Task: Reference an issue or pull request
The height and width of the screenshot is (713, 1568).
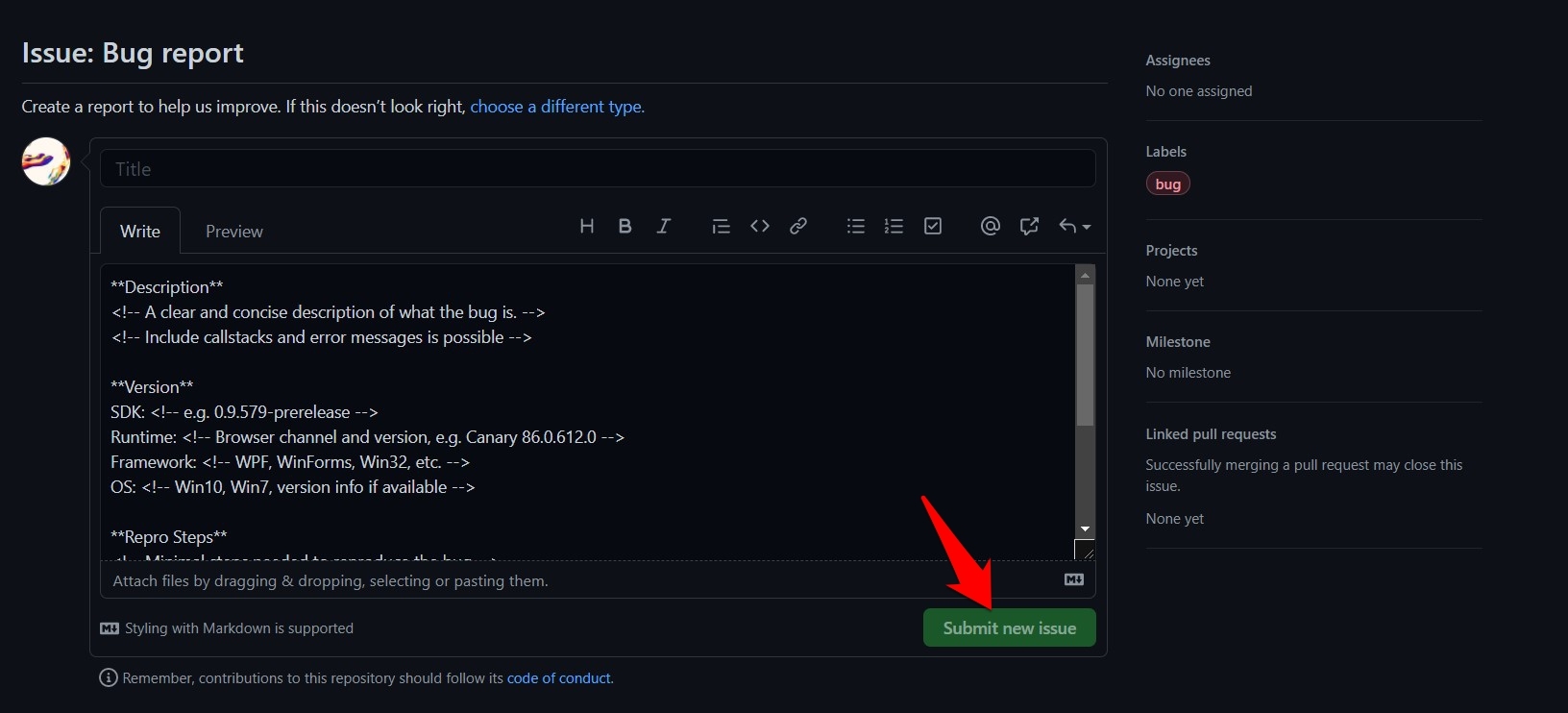Action: click(1029, 226)
